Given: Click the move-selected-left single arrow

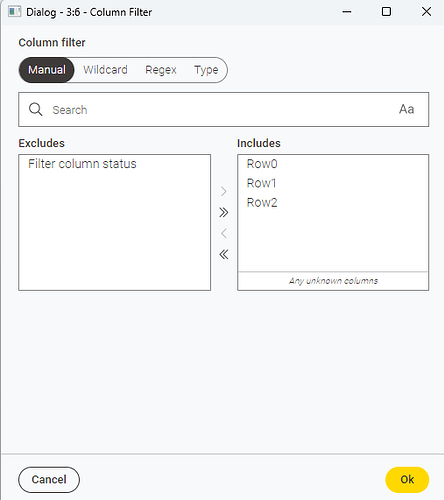Looking at the screenshot, I should [224, 233].
